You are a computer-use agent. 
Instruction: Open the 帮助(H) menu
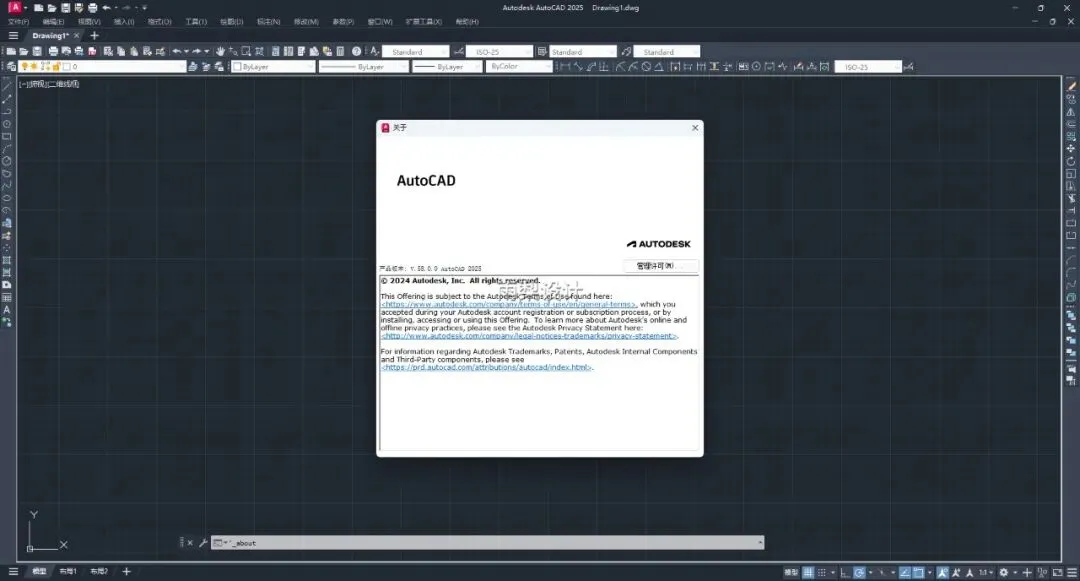pos(467,22)
